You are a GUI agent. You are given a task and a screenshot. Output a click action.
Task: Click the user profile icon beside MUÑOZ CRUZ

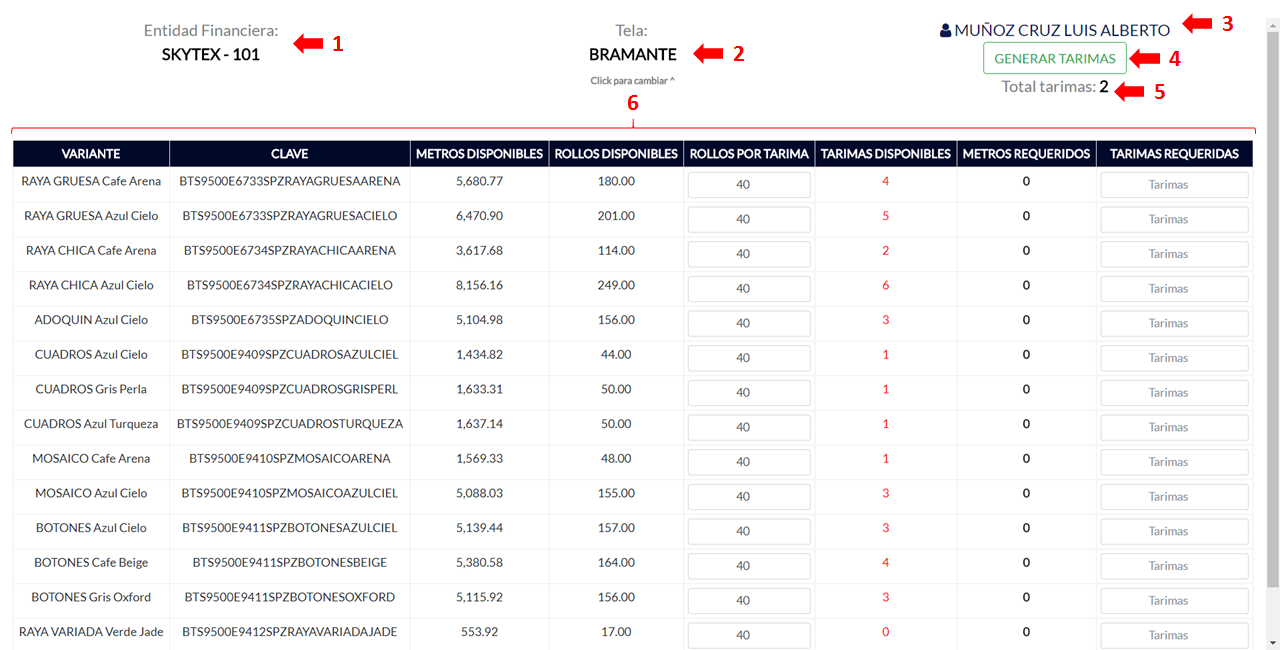[946, 31]
